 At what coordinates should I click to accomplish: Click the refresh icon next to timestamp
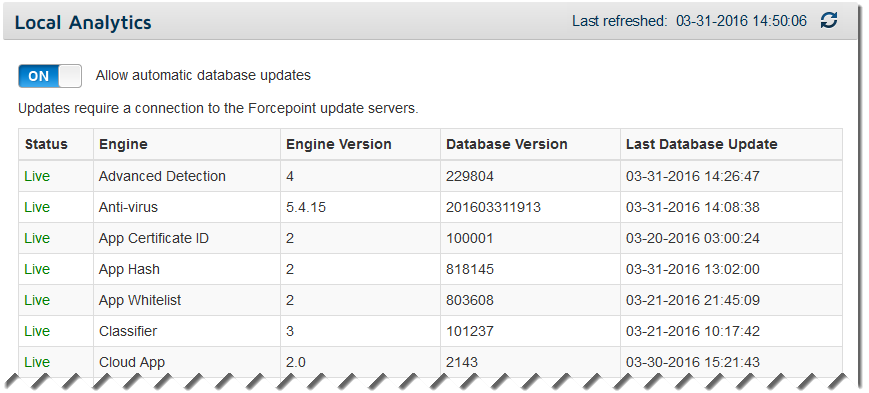click(829, 21)
